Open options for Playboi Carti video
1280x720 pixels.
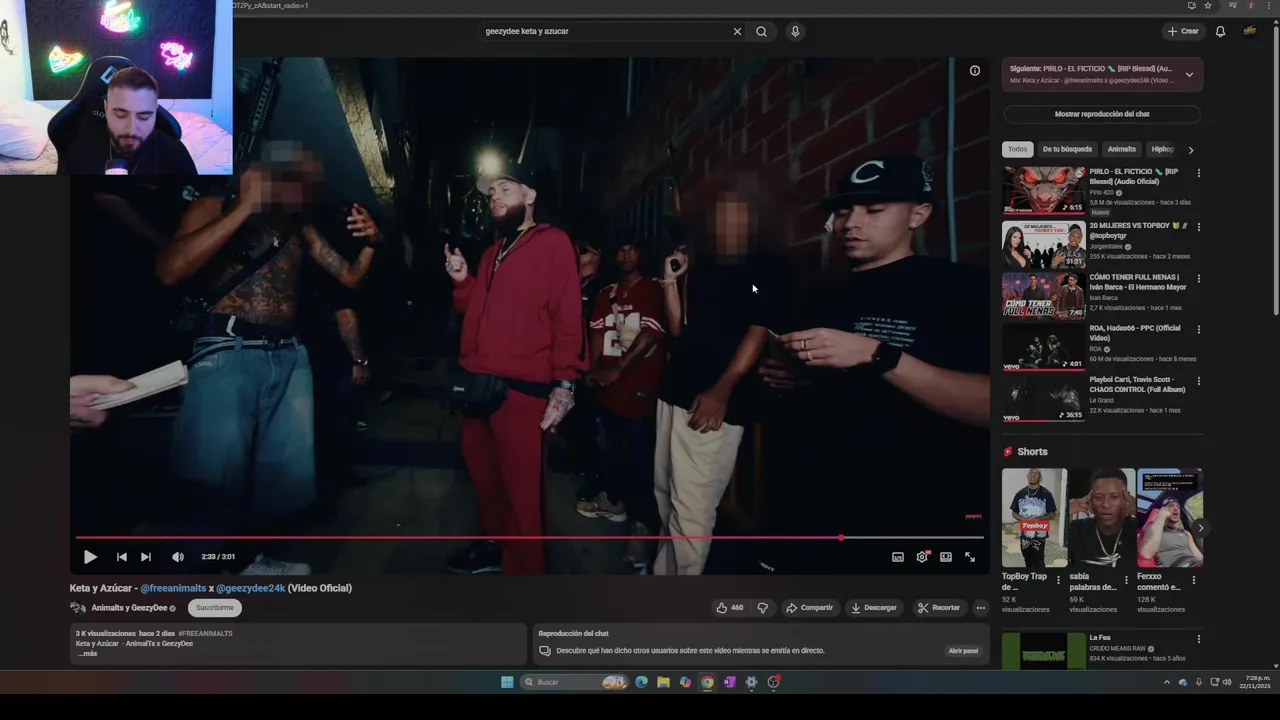(1199, 380)
